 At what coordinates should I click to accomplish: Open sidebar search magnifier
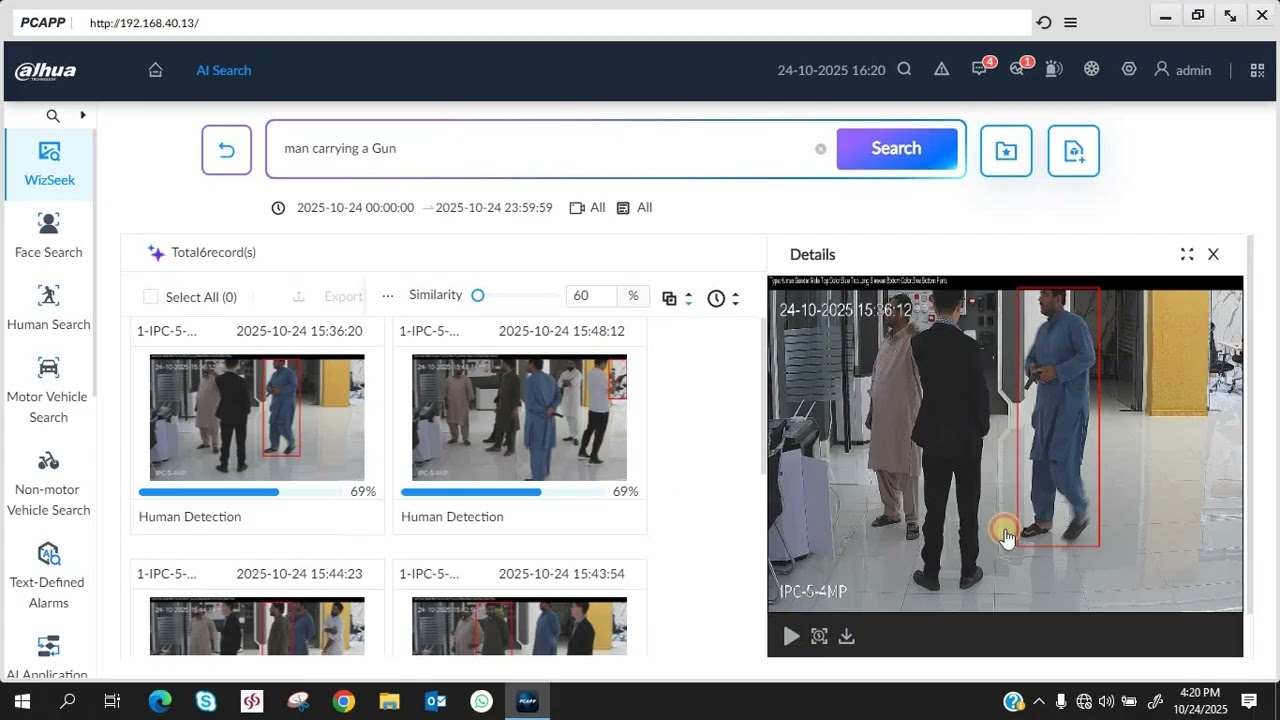point(53,116)
